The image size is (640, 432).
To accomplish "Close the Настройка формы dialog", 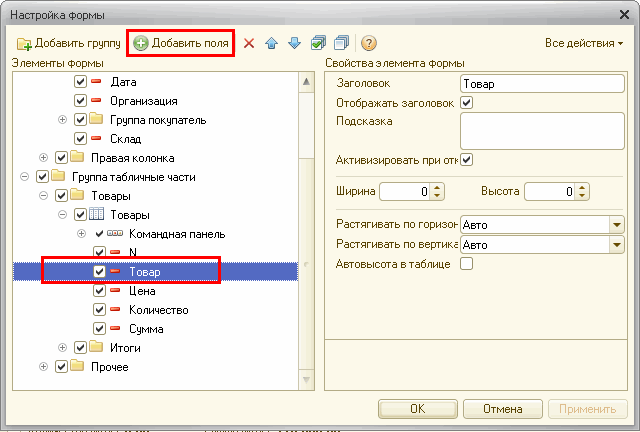I will pyautogui.click(x=624, y=15).
